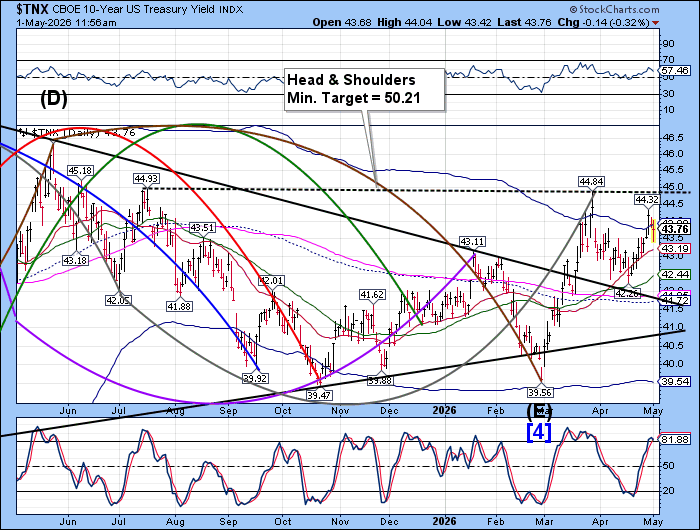Click the 43.76 last price tag

coord(675,229)
